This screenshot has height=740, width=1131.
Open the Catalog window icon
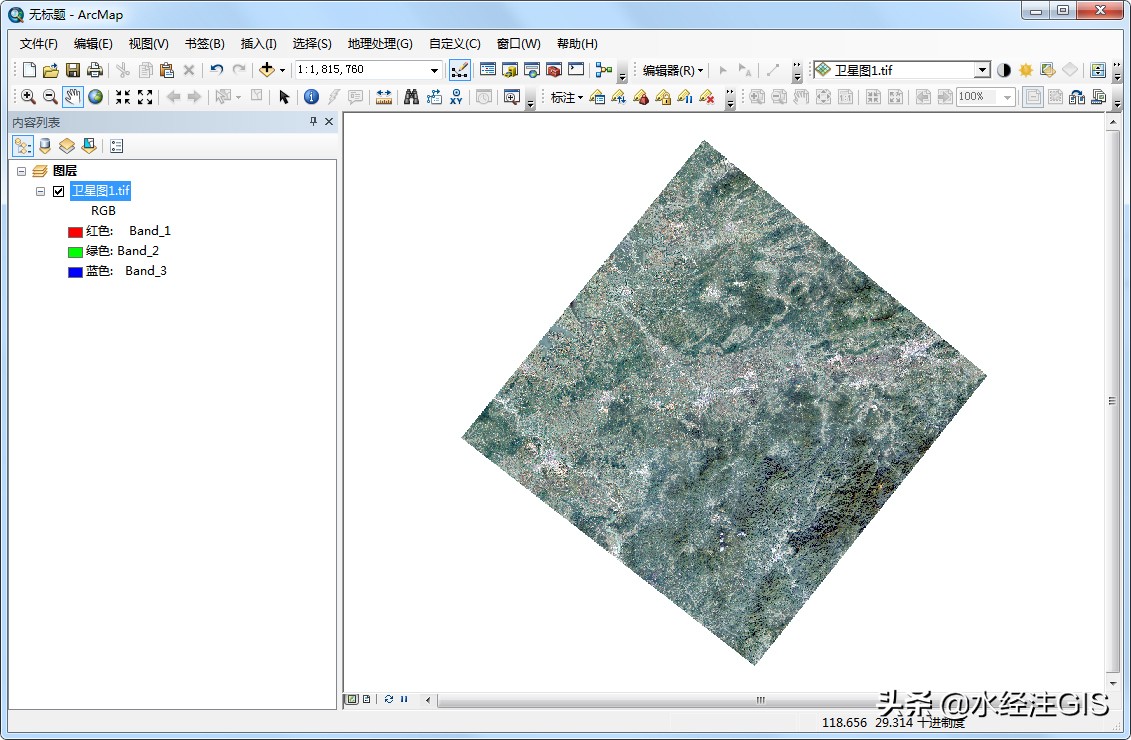[510, 69]
